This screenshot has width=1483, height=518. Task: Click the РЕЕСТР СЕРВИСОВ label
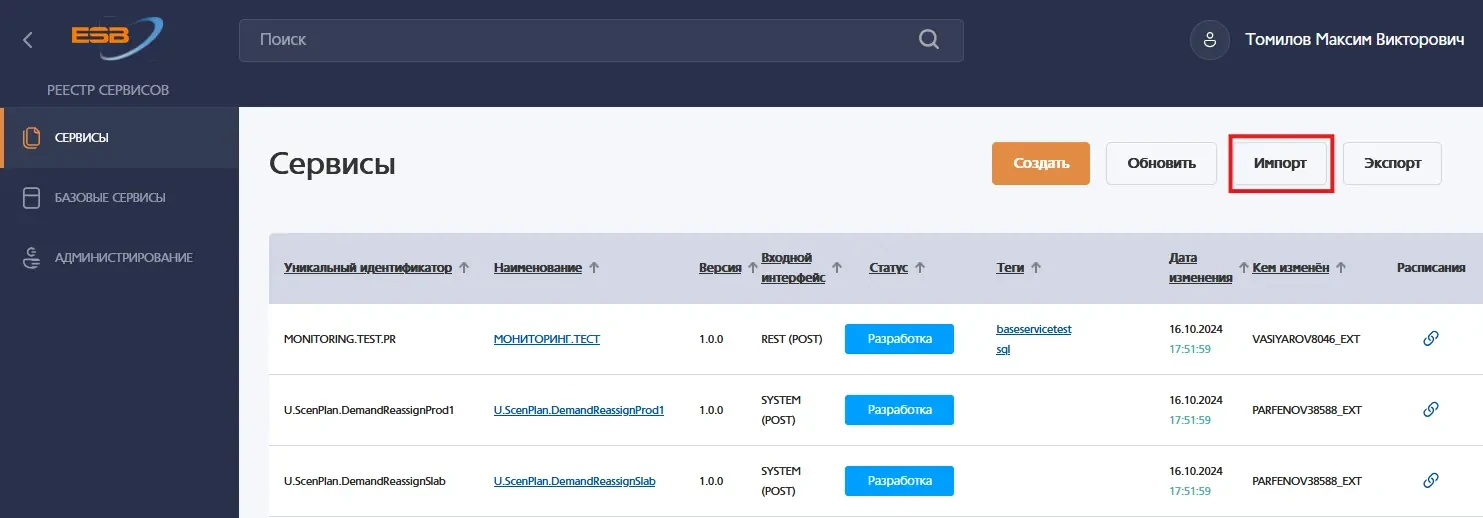coord(108,90)
